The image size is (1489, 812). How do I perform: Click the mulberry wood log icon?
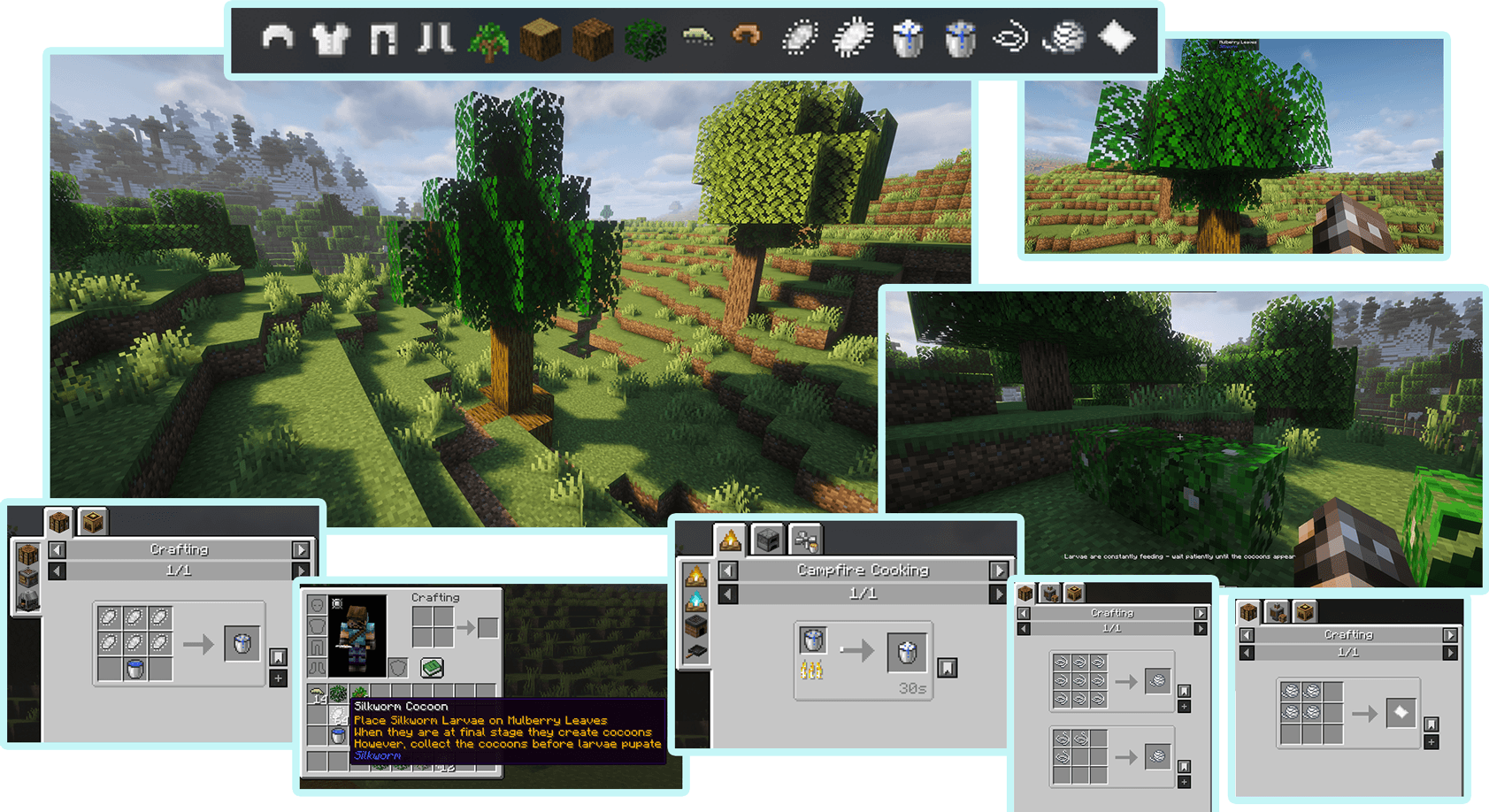540,40
